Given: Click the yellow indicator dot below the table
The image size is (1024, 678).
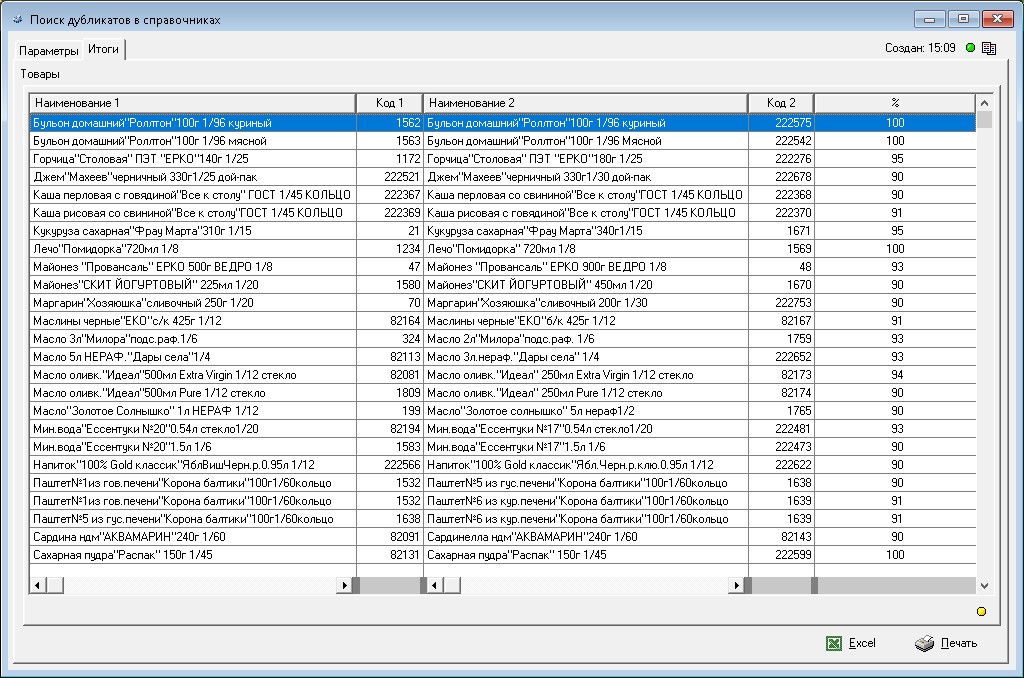Looking at the screenshot, I should [x=982, y=611].
